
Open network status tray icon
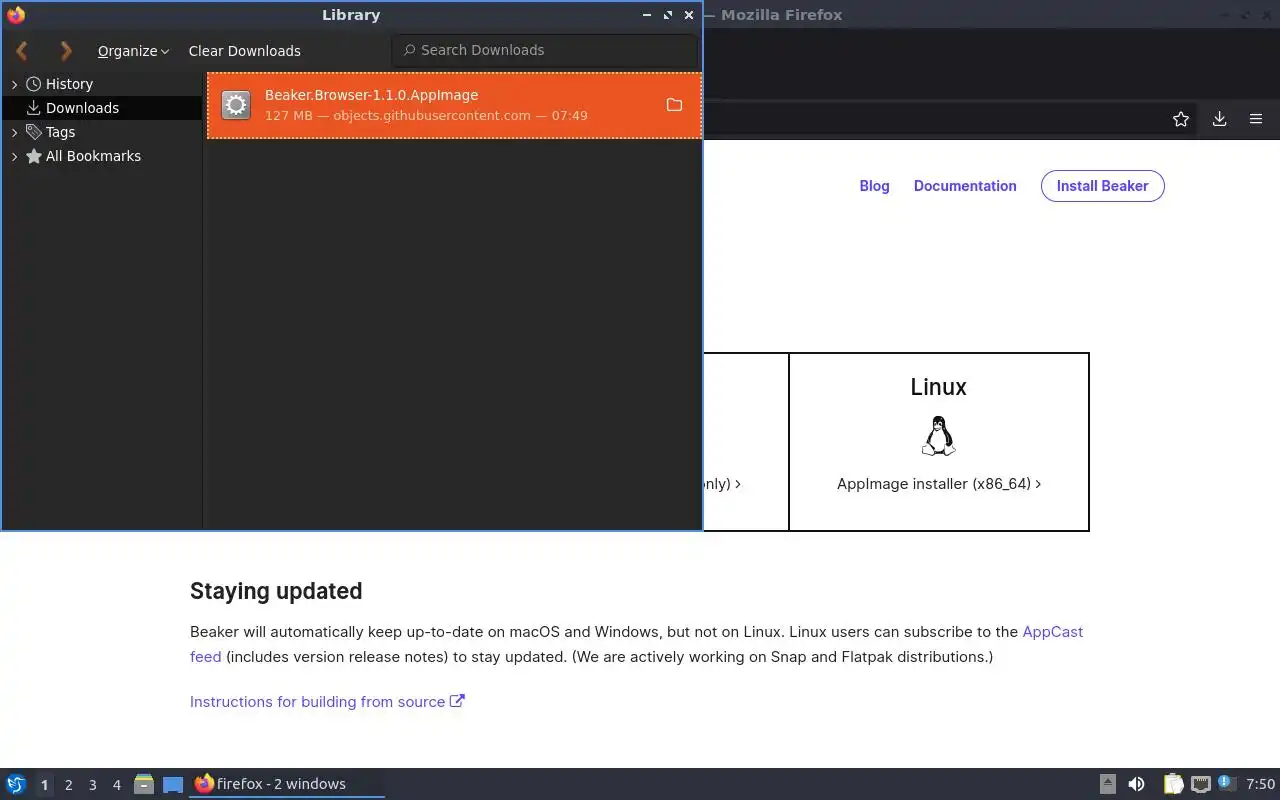[x=1200, y=784]
